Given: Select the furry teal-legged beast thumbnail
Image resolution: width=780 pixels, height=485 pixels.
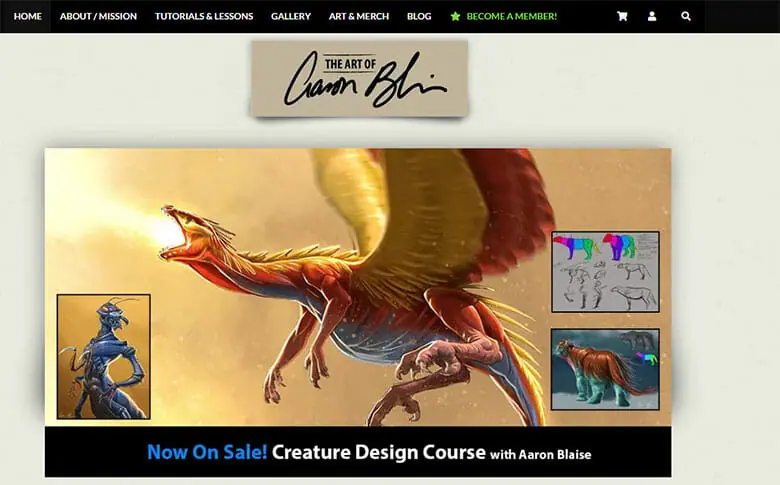Looking at the screenshot, I should tap(605, 369).
